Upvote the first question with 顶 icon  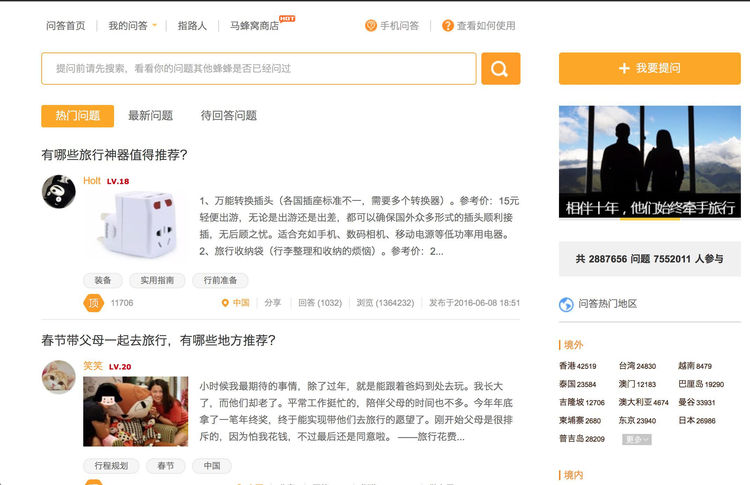tap(93, 302)
